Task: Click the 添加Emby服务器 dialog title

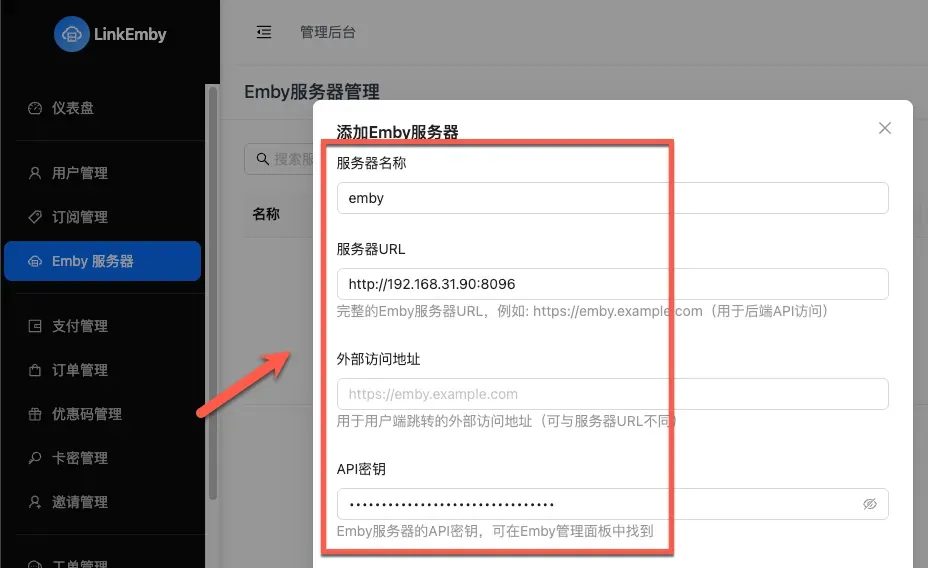Action: 397,131
